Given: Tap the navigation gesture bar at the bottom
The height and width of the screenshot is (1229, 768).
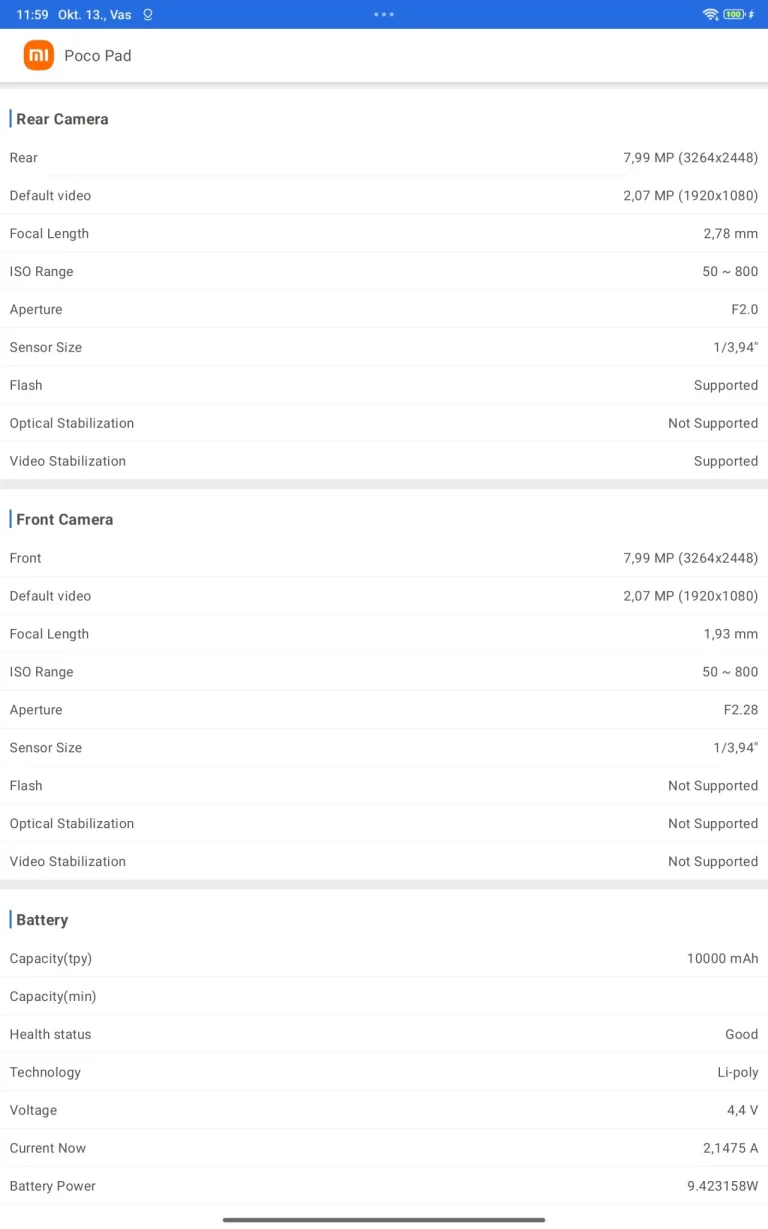Looking at the screenshot, I should (384, 1219).
